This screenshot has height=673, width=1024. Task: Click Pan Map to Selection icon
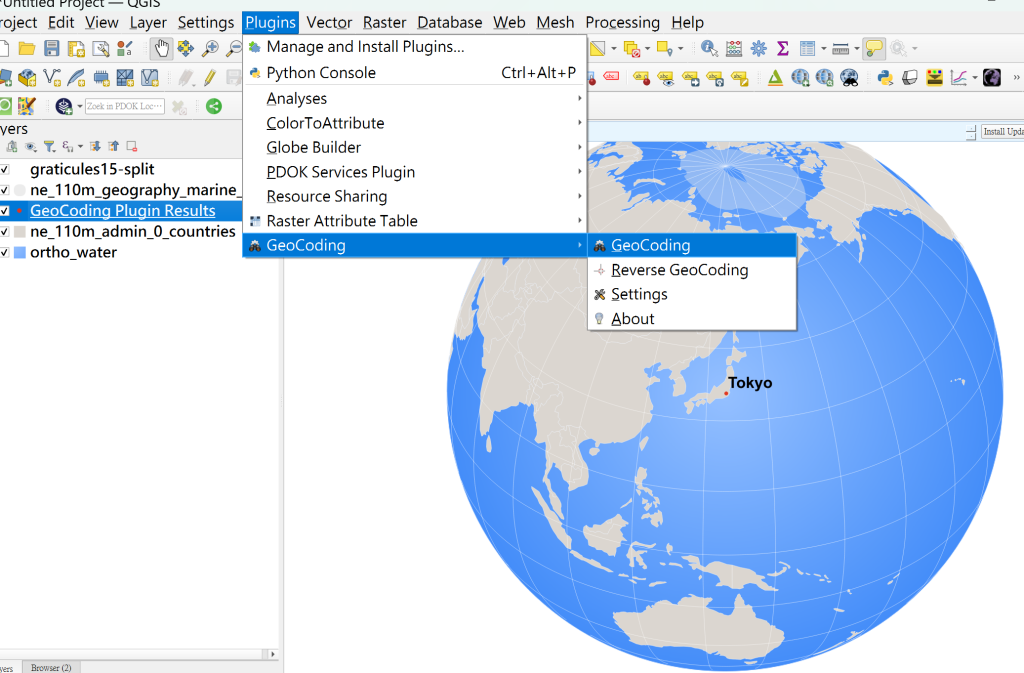pyautogui.click(x=185, y=48)
